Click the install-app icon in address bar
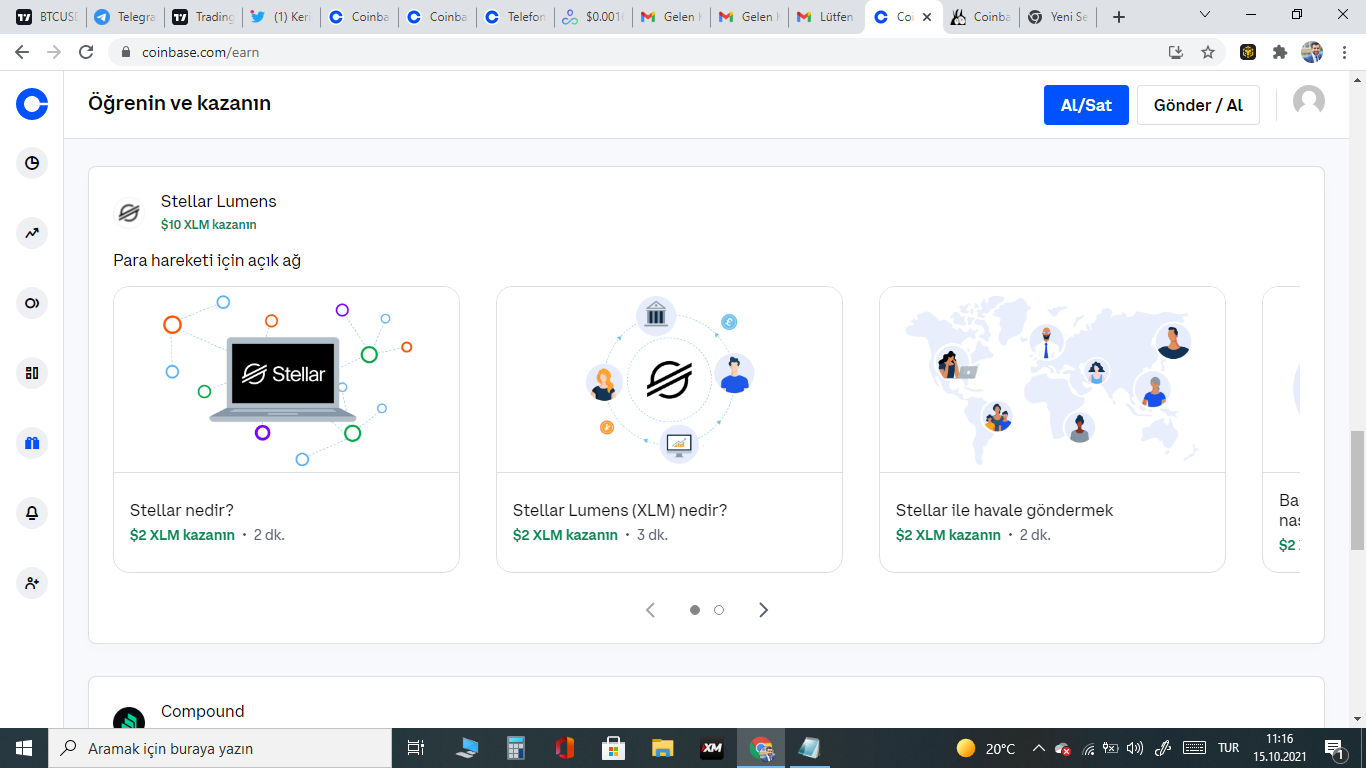 1176,52
